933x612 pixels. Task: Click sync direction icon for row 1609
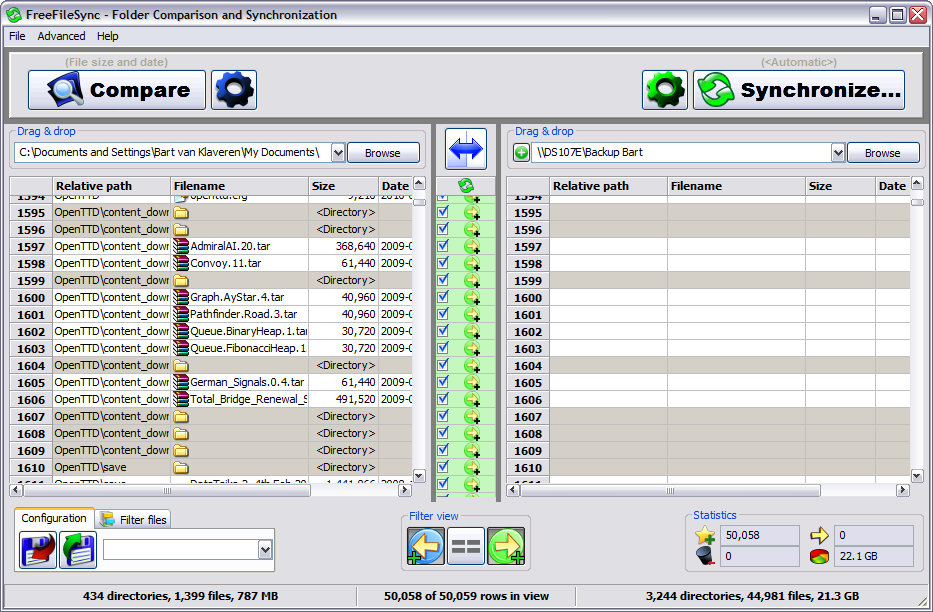[x=472, y=450]
